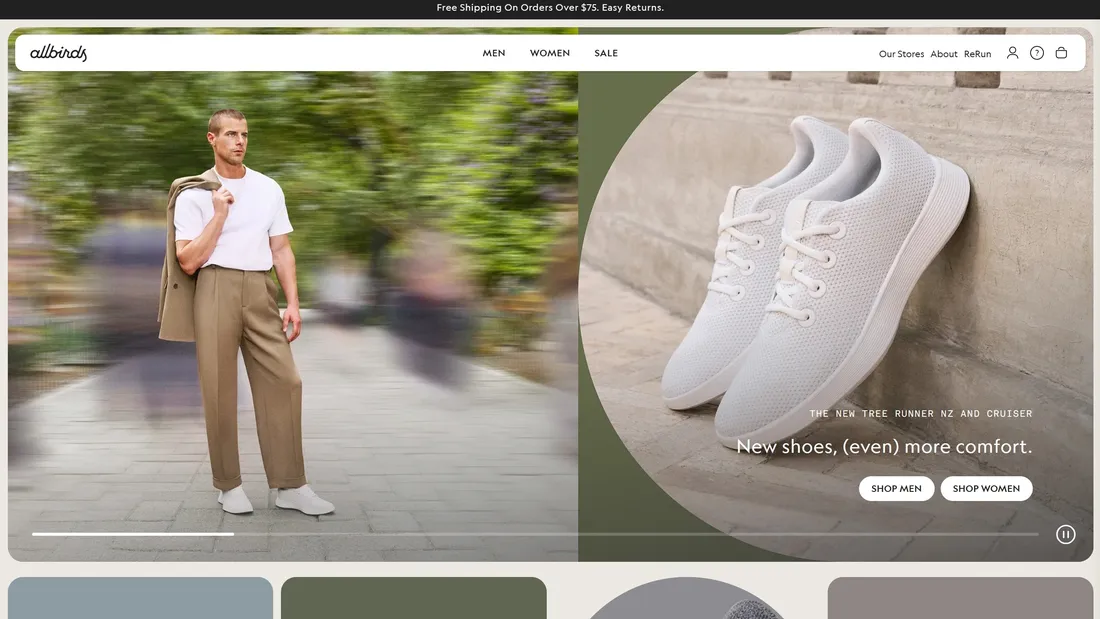Open the ReRun link
Screen dimensions: 1100x619
(x=977, y=54)
